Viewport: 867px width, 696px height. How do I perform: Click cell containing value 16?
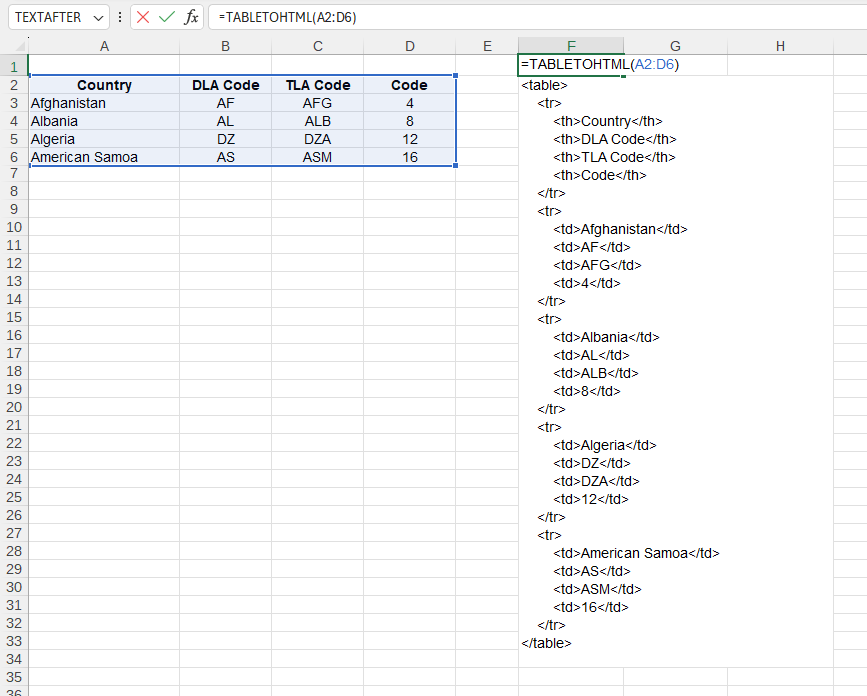click(x=410, y=157)
